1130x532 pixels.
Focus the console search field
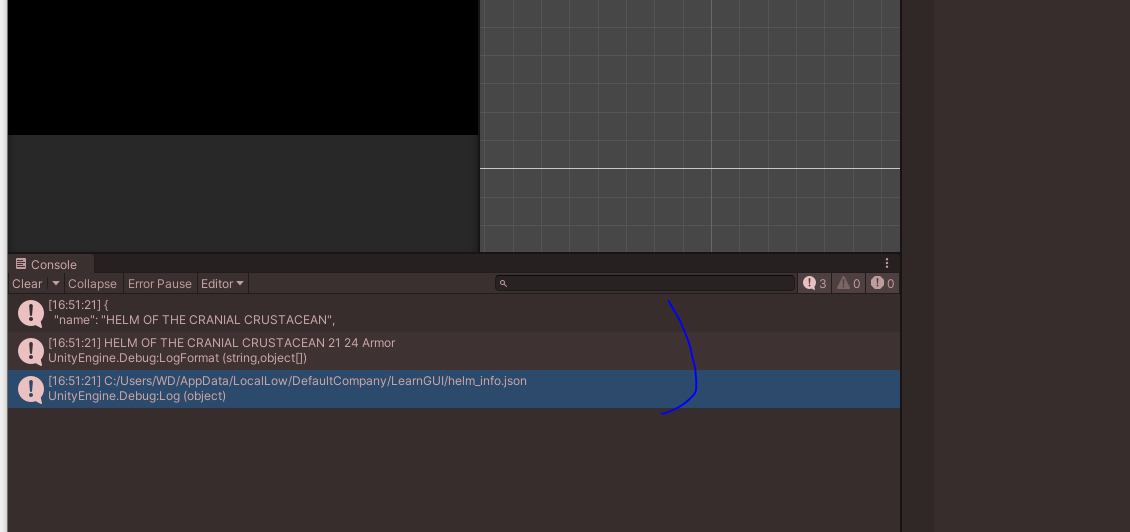[x=645, y=283]
